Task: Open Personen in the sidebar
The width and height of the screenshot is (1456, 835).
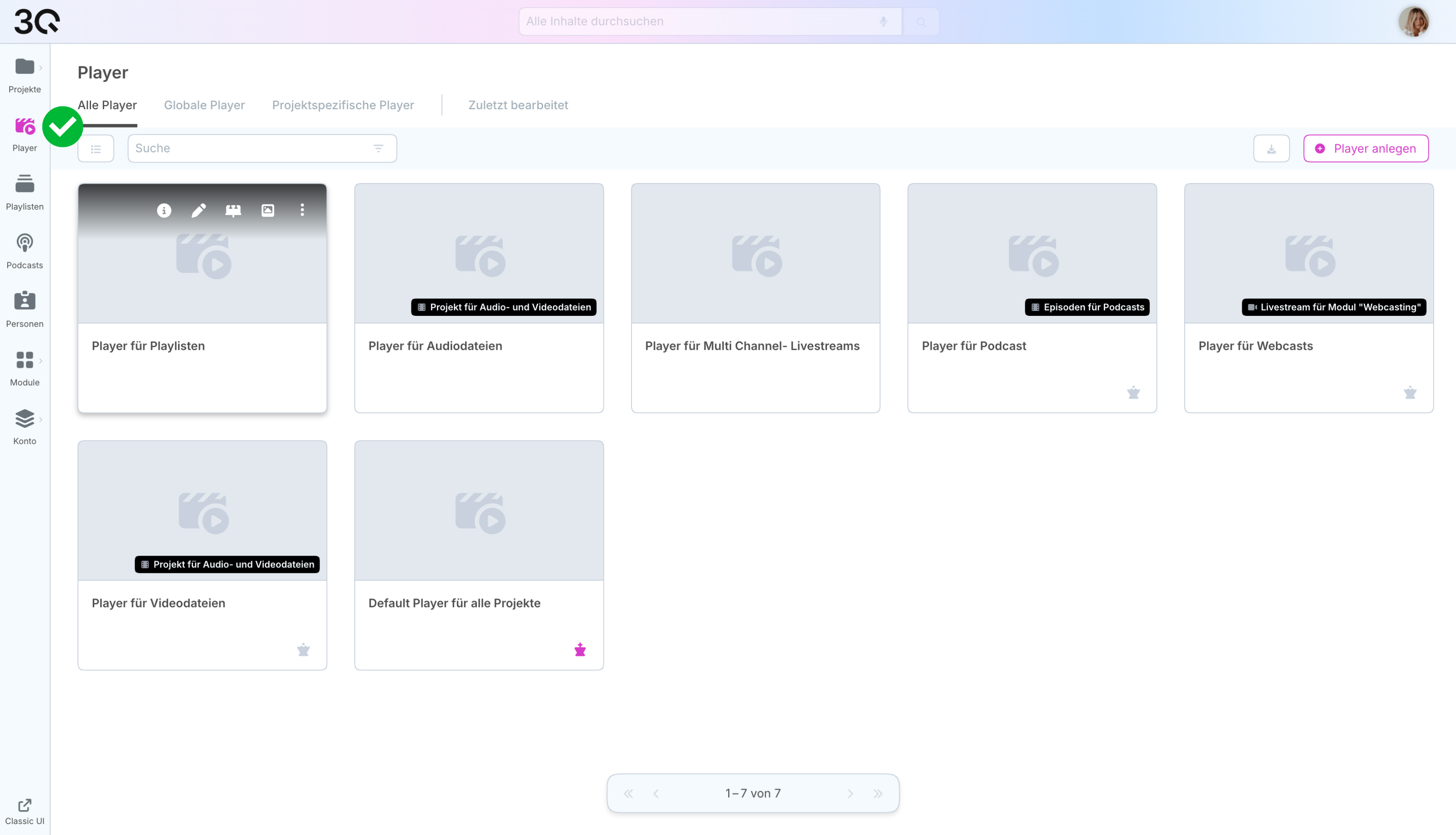Action: [25, 309]
